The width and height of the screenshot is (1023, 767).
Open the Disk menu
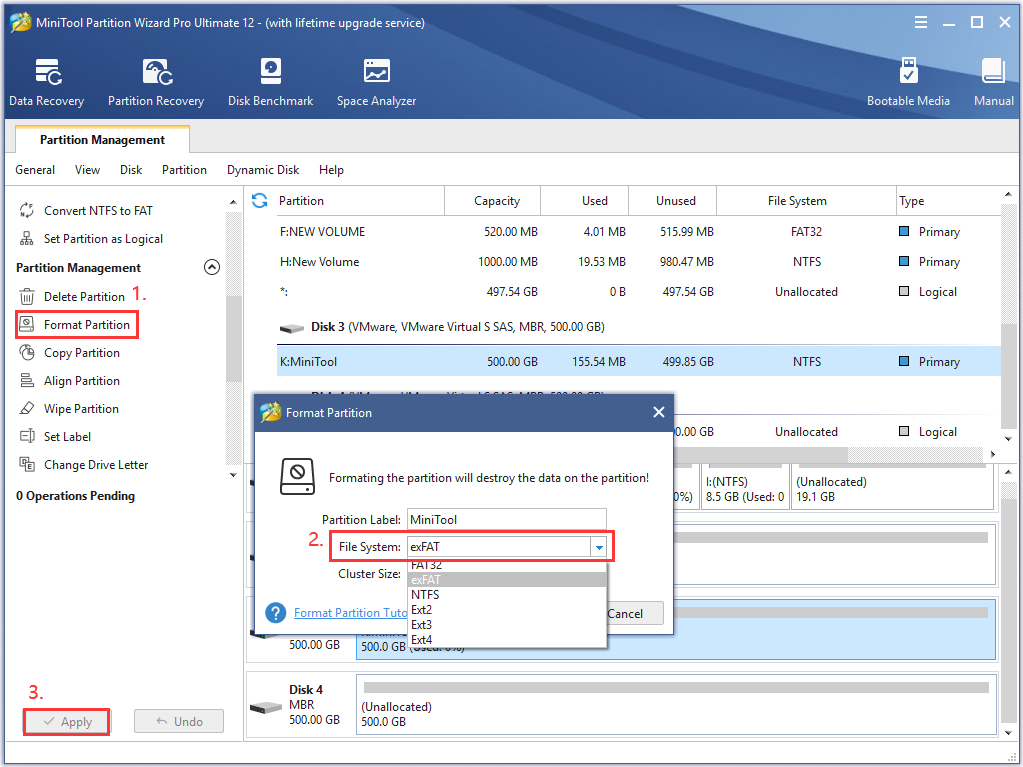pyautogui.click(x=131, y=170)
